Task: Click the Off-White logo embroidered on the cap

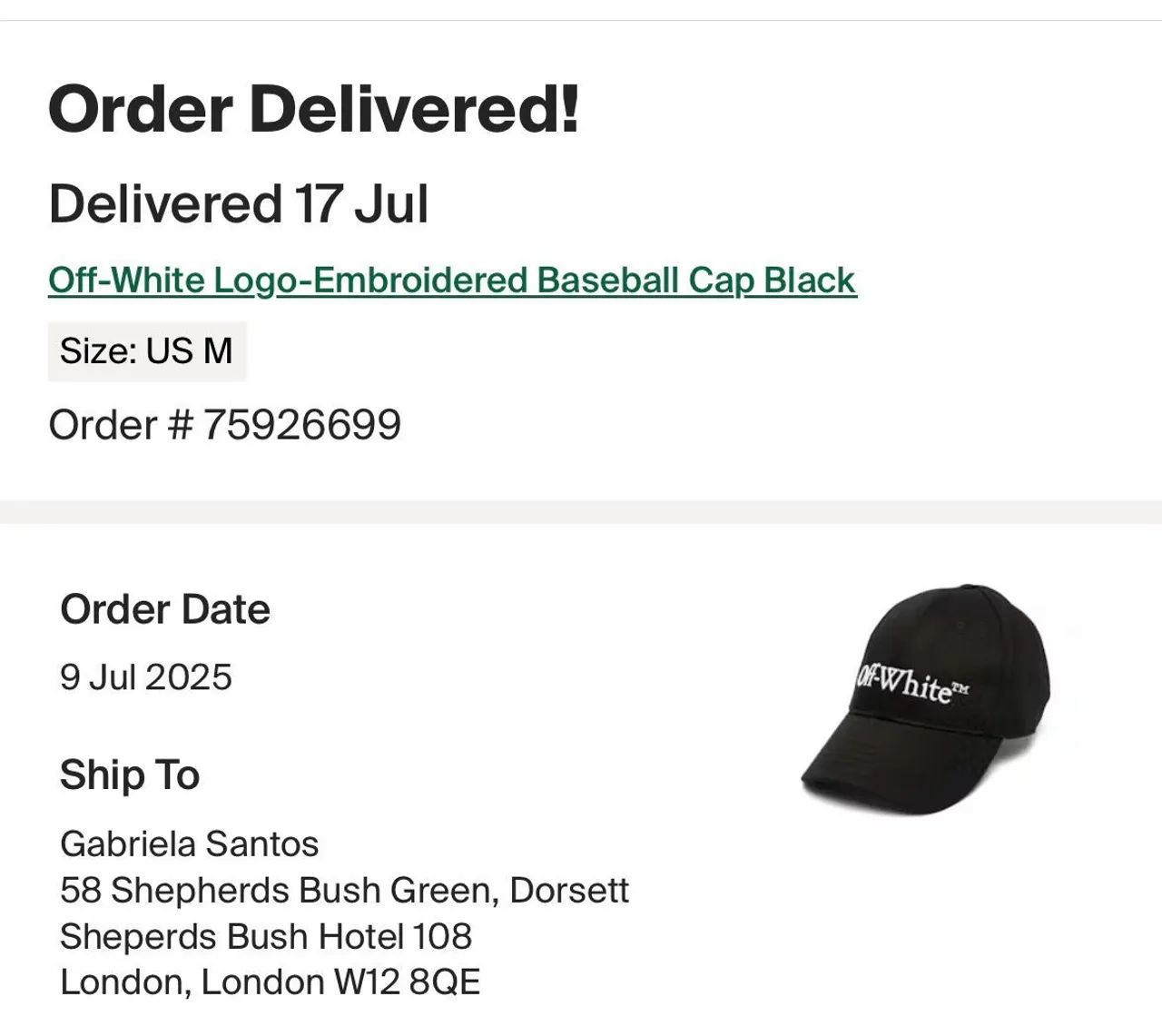Action: point(911,684)
